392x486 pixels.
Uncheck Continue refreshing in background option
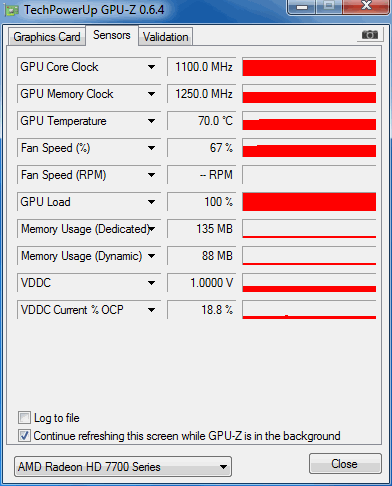click(24, 436)
